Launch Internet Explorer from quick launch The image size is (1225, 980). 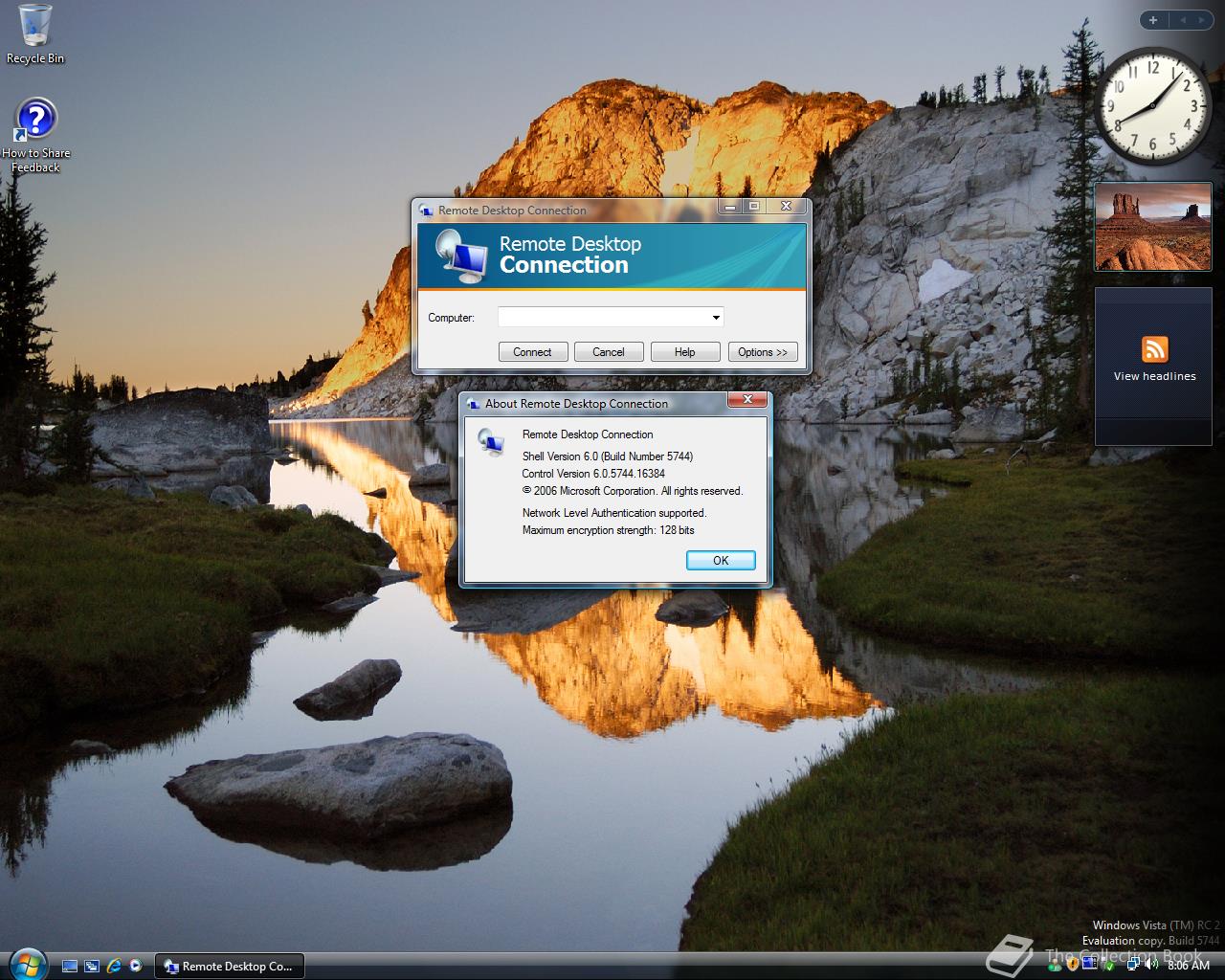coord(114,967)
